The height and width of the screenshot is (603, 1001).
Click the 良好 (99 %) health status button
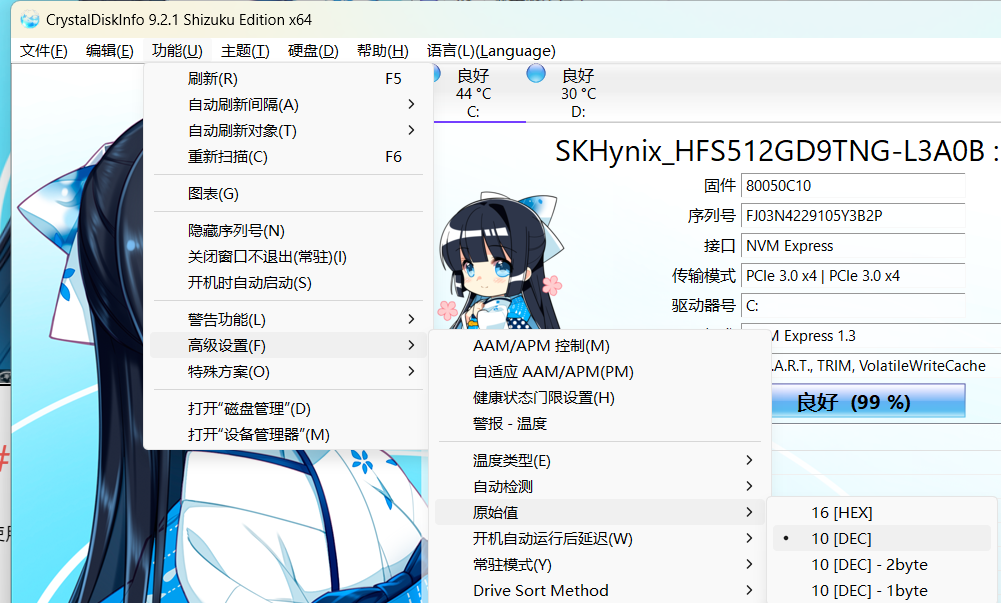pos(868,402)
